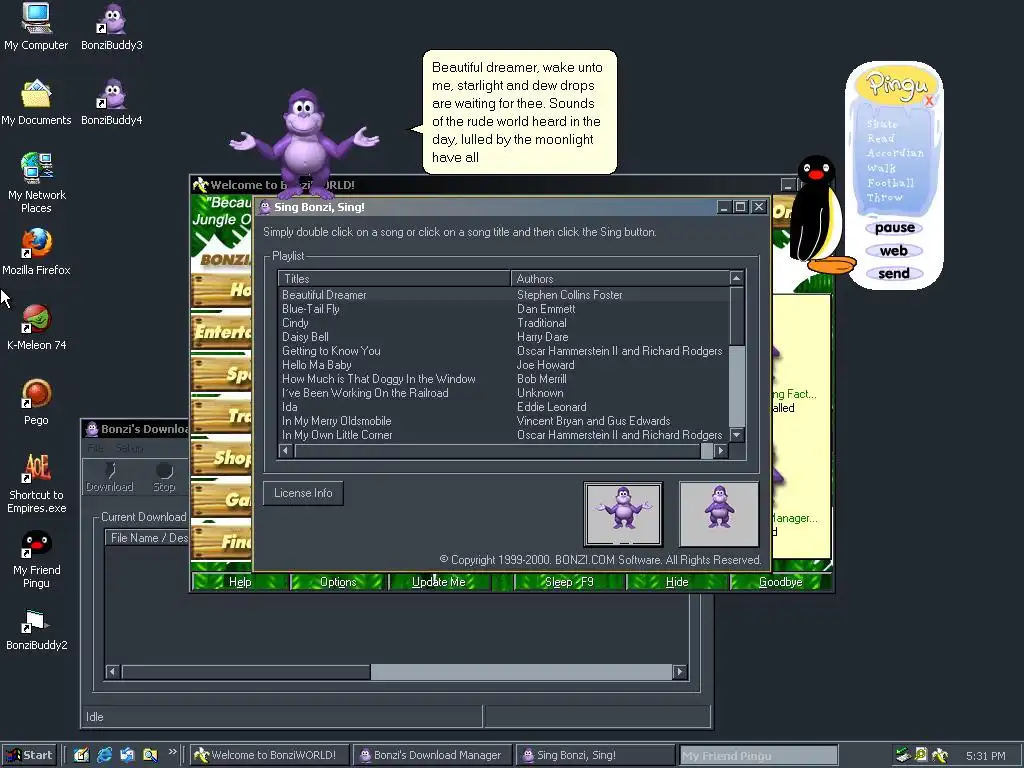The height and width of the screenshot is (768, 1024).
Task: Switch to Welcome to BonziWORLD taskbar button
Action: tap(270, 755)
